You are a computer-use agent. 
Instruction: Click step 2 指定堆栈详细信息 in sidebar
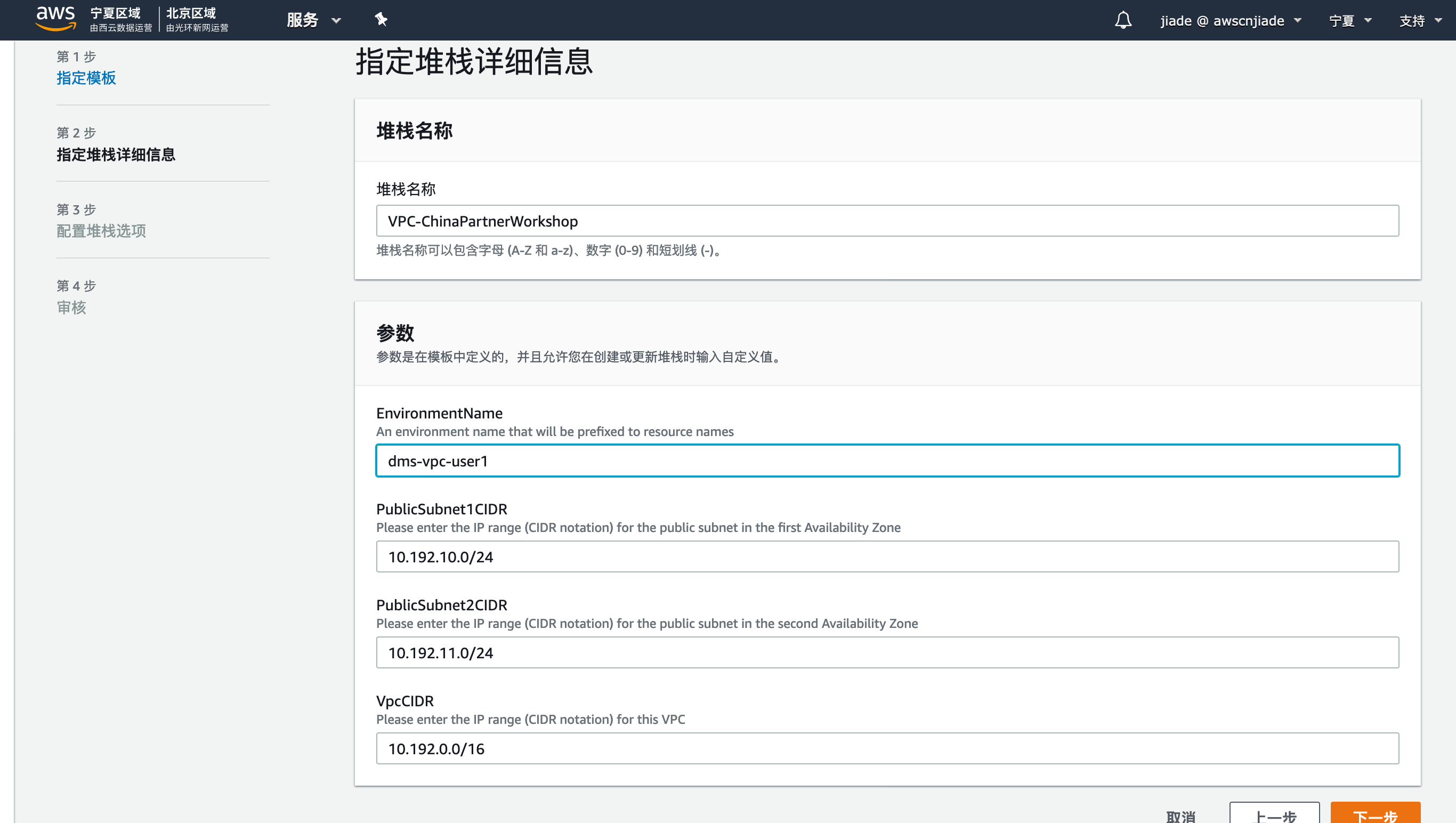115,155
